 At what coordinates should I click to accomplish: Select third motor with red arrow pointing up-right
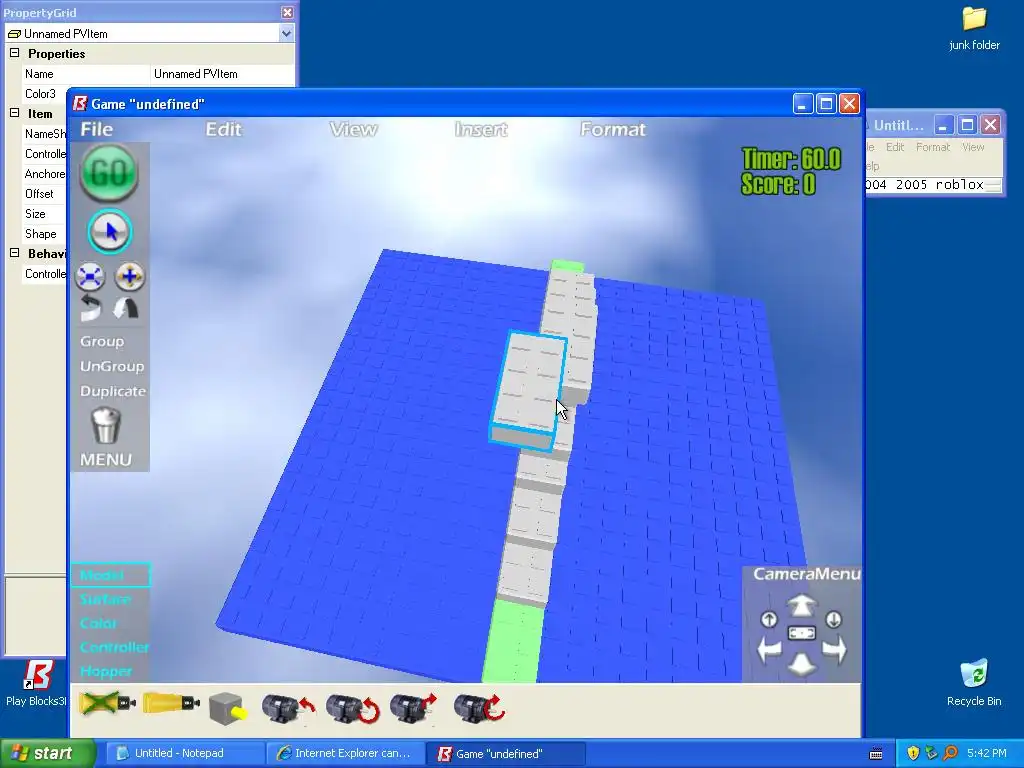pyautogui.click(x=413, y=709)
